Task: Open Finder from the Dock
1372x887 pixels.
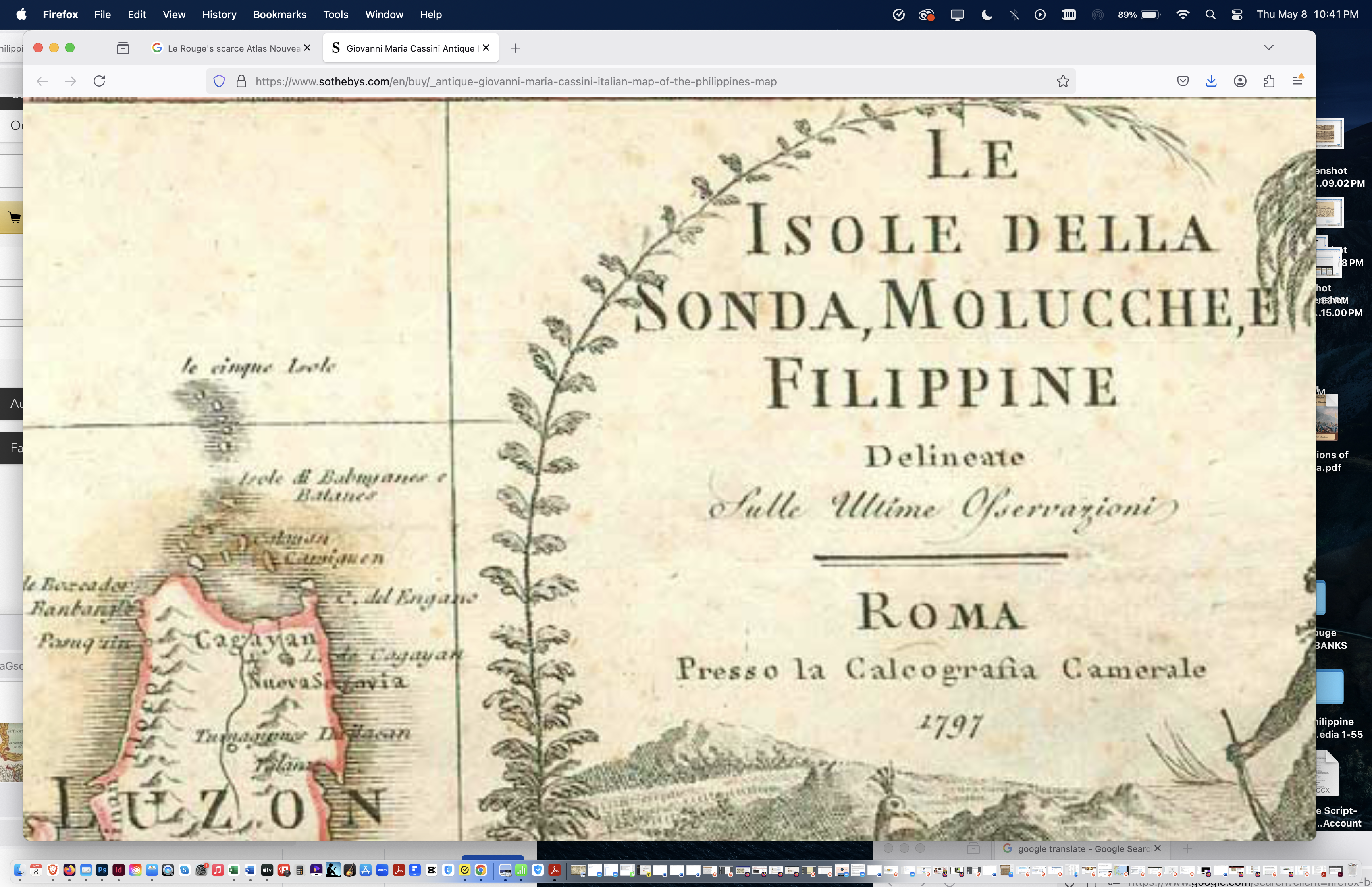Action: click(19, 870)
